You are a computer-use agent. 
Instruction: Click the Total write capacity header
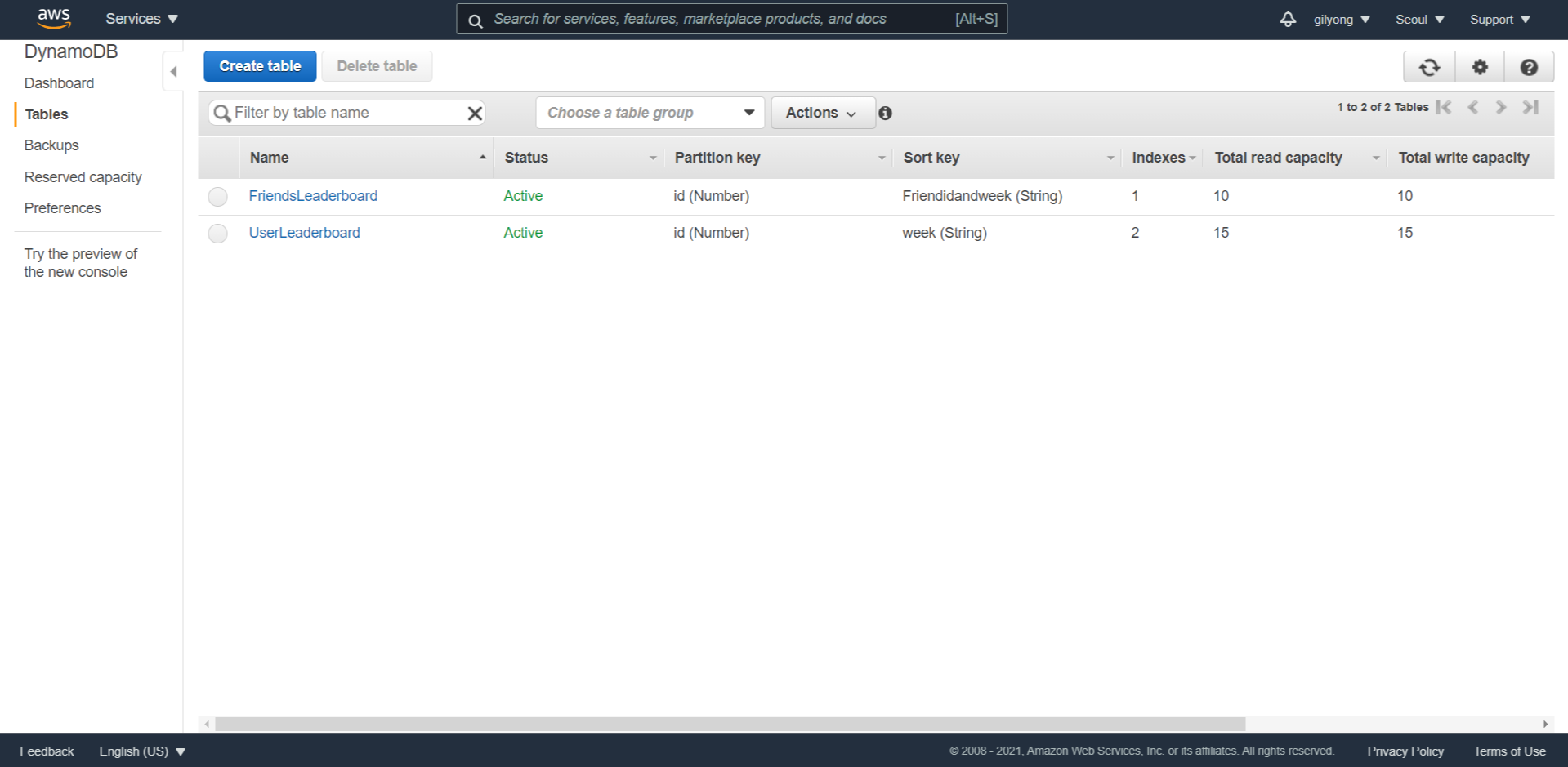point(1463,158)
